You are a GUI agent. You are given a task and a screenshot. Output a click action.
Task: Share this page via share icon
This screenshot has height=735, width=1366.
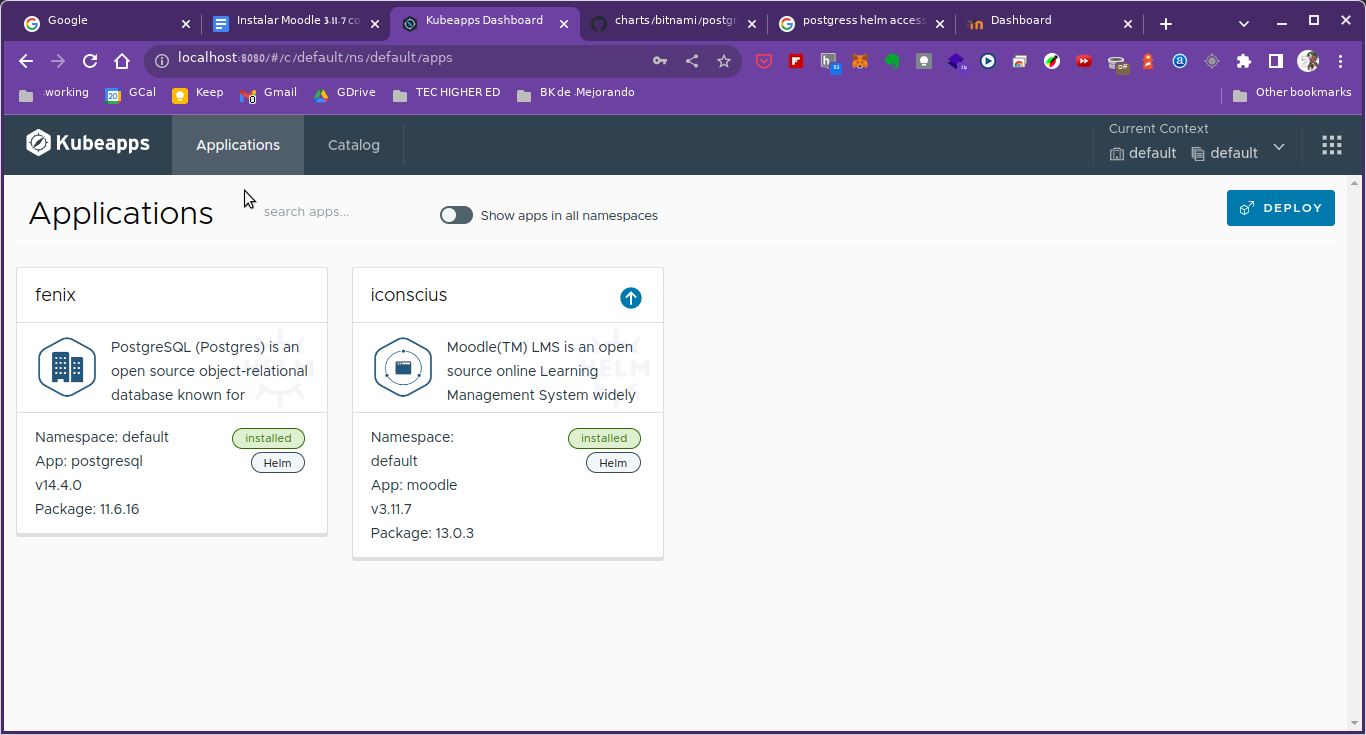point(692,61)
